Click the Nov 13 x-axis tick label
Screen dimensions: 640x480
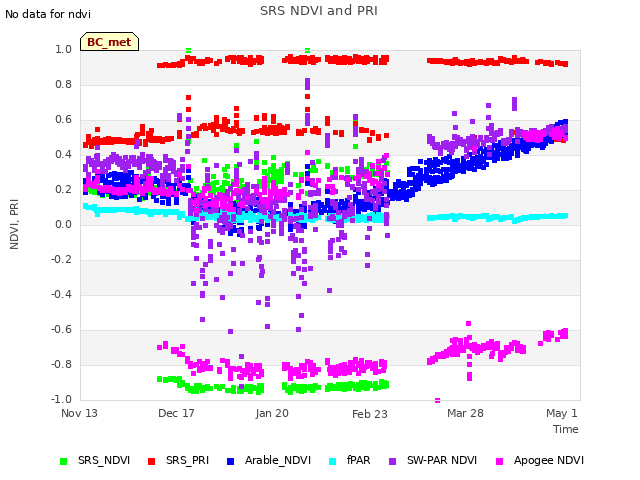pos(79,413)
